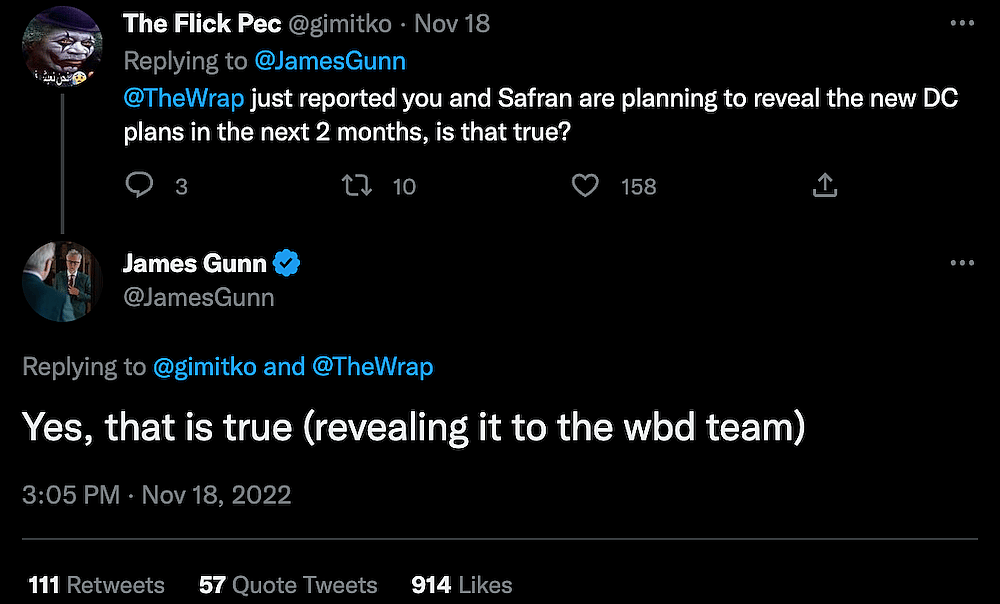Click @TheWrap in James Gunn's Replying to line

pos(372,367)
